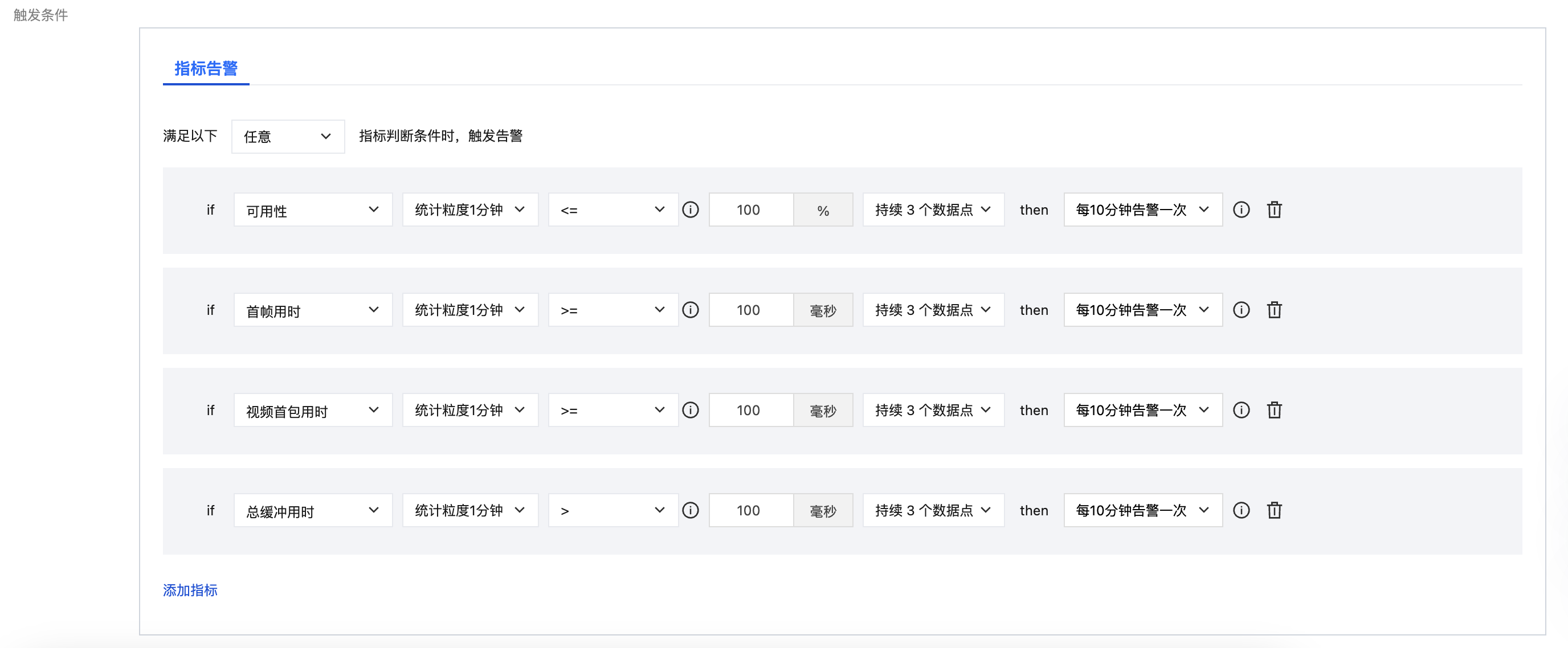Open the >= operator dropdown in 首帧用时 row
Viewport: 1568px width, 648px height.
(613, 310)
